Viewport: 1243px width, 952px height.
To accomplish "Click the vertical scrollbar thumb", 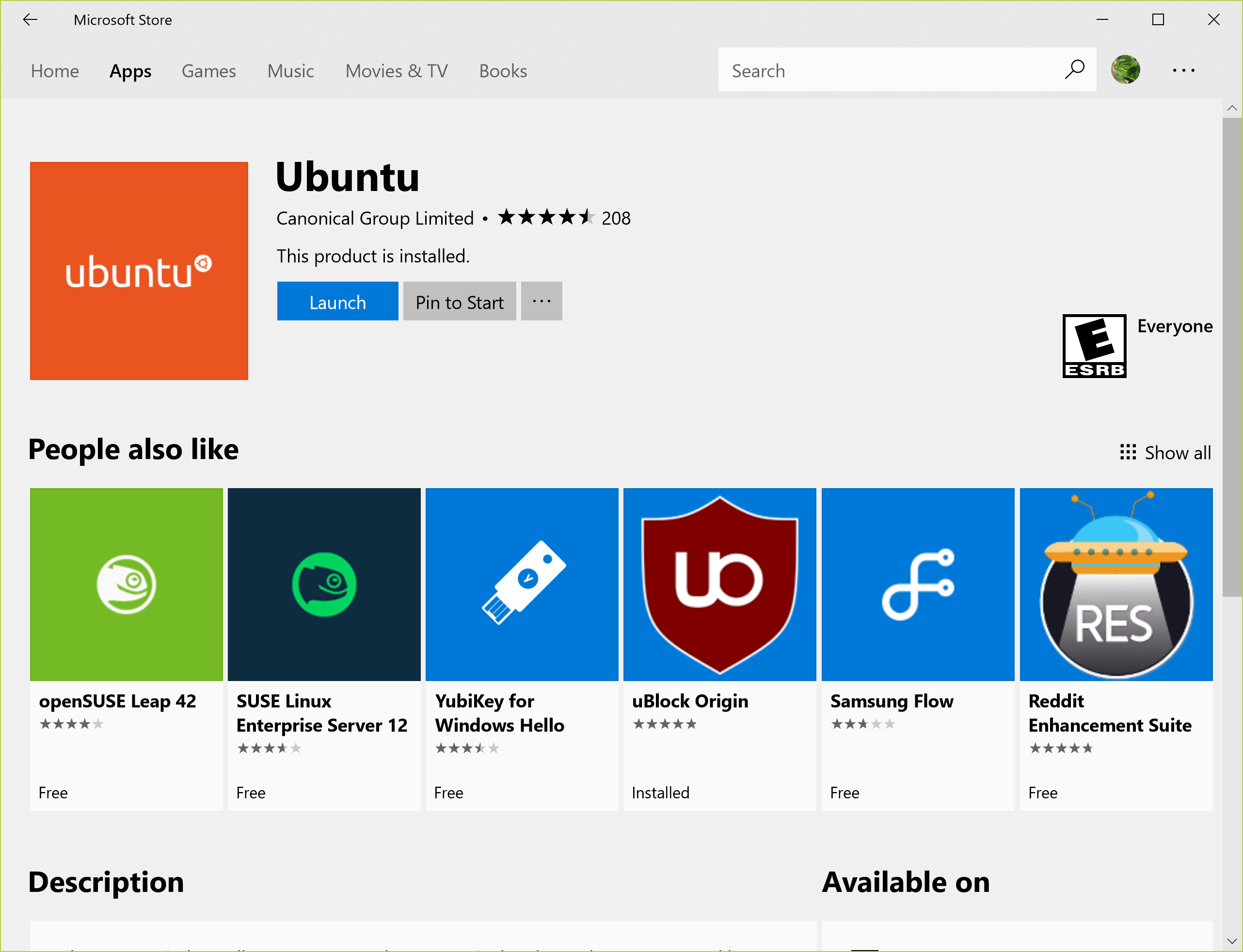I will pos(1232,357).
